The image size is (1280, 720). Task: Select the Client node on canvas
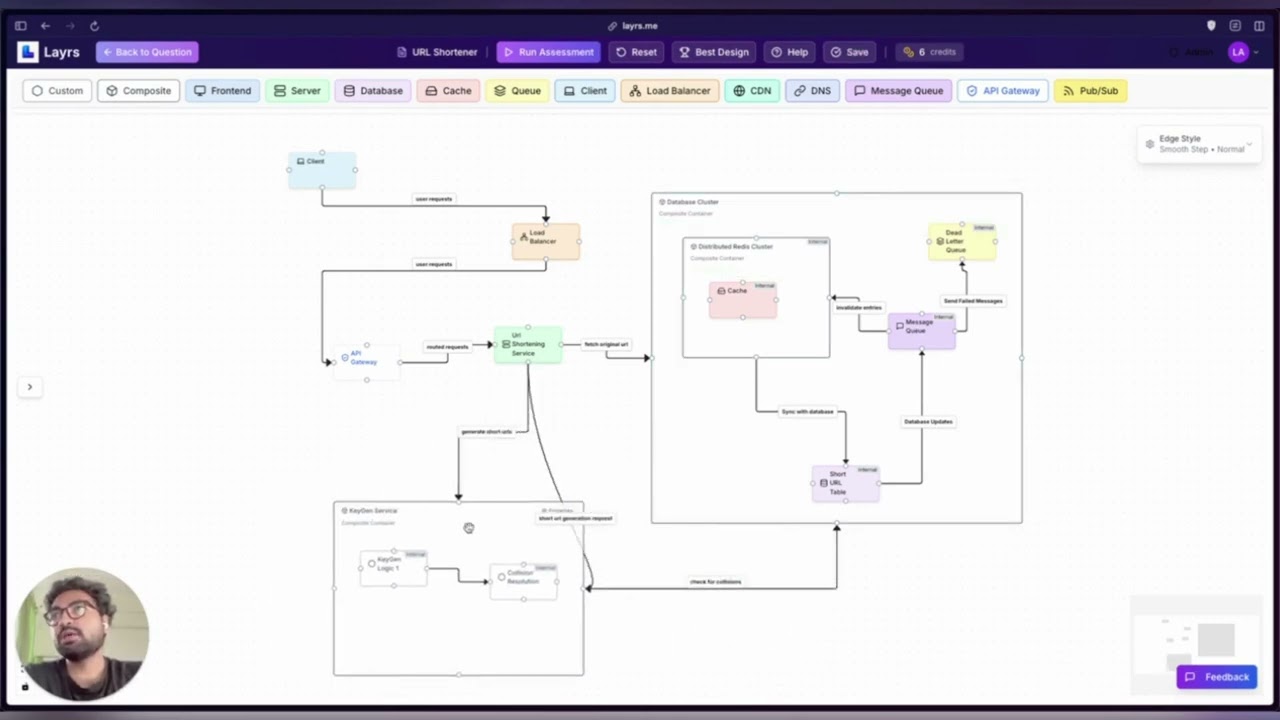coord(322,170)
